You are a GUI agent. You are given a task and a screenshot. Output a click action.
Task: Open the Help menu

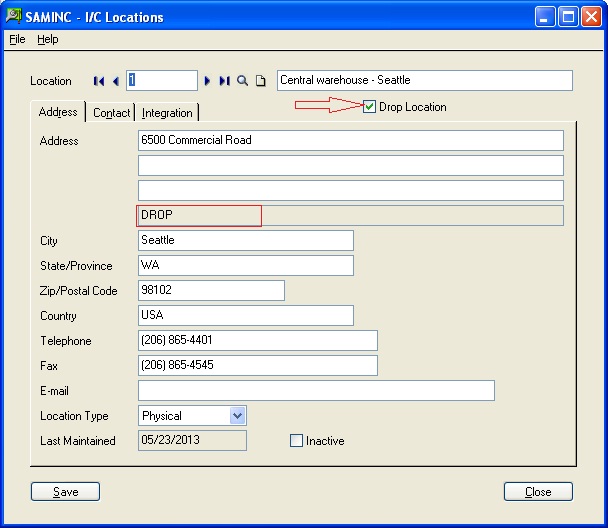[48, 39]
